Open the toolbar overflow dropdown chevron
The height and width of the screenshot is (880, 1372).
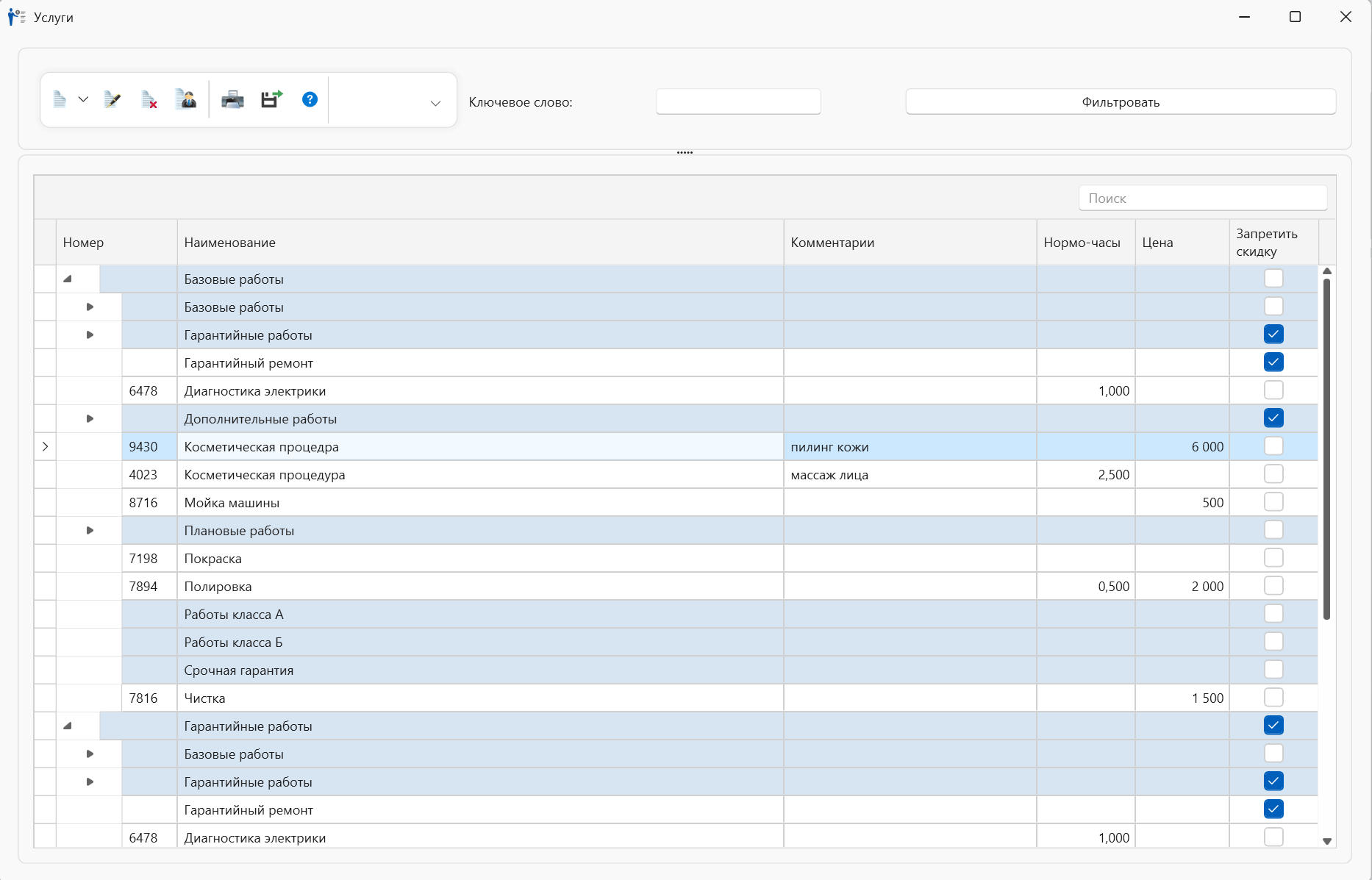pyautogui.click(x=435, y=104)
